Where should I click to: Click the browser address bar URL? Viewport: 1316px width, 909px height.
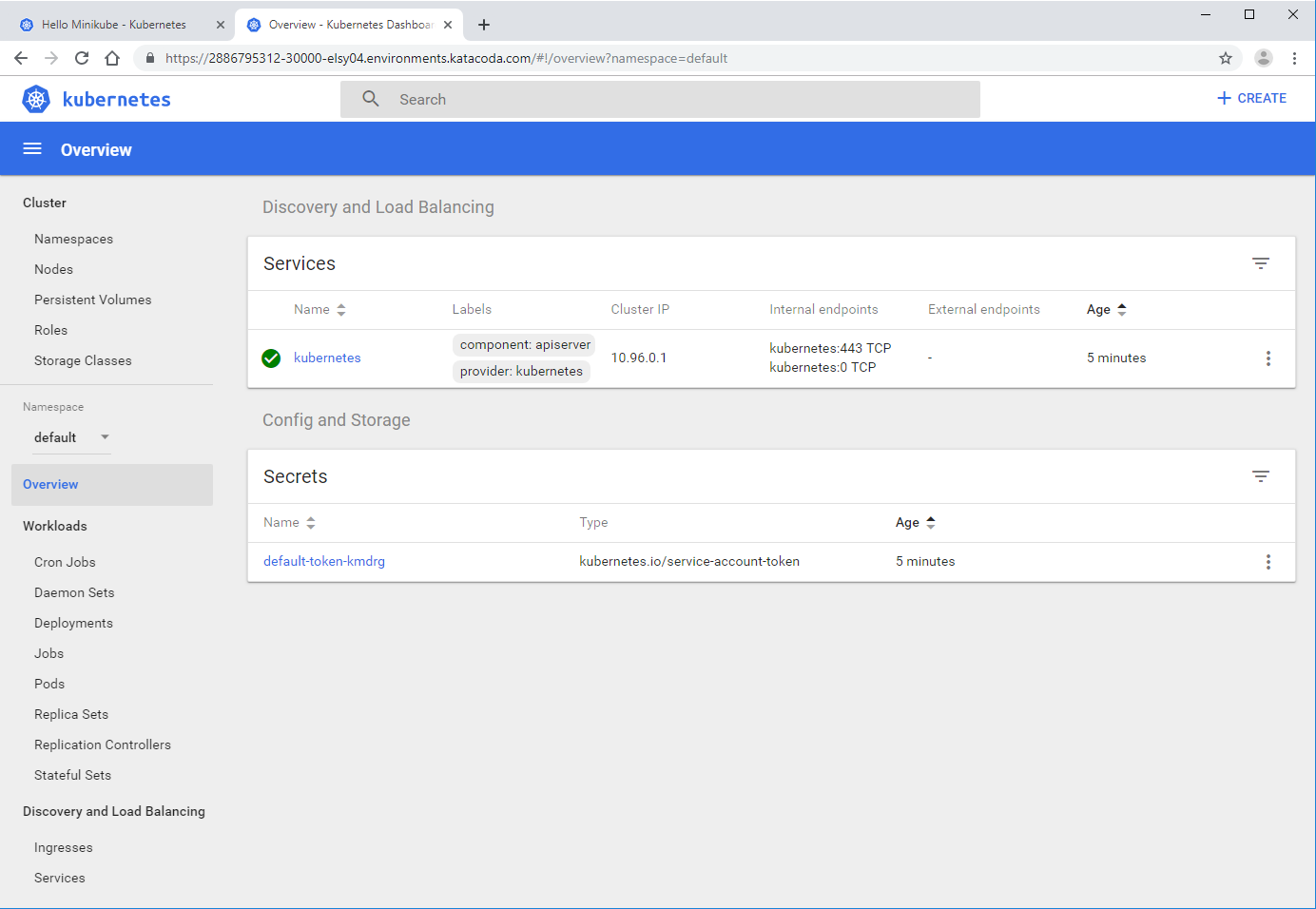(446, 58)
